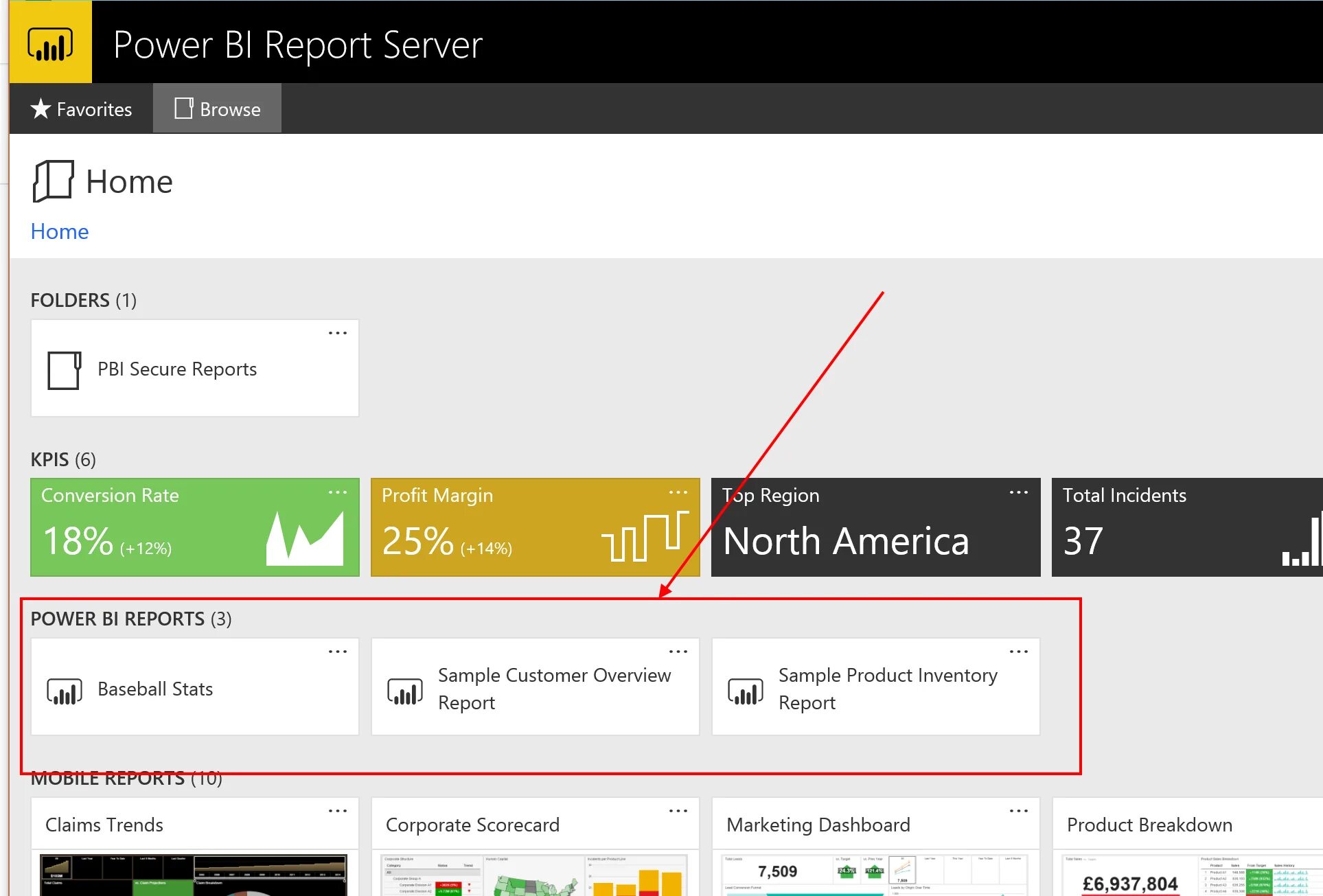Click the Home breadcrumb link

[60, 231]
